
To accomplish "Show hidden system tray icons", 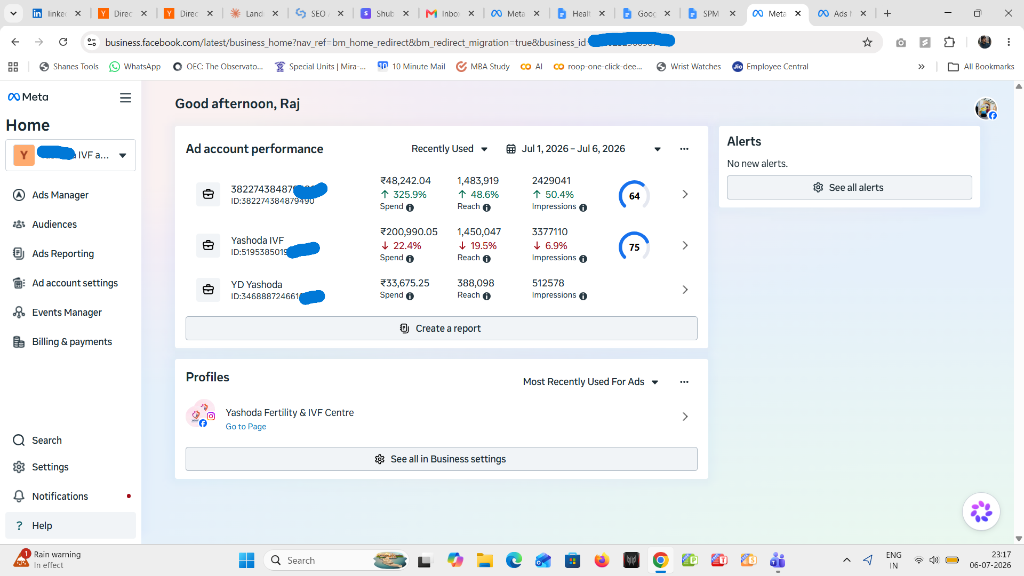I will [x=846, y=560].
